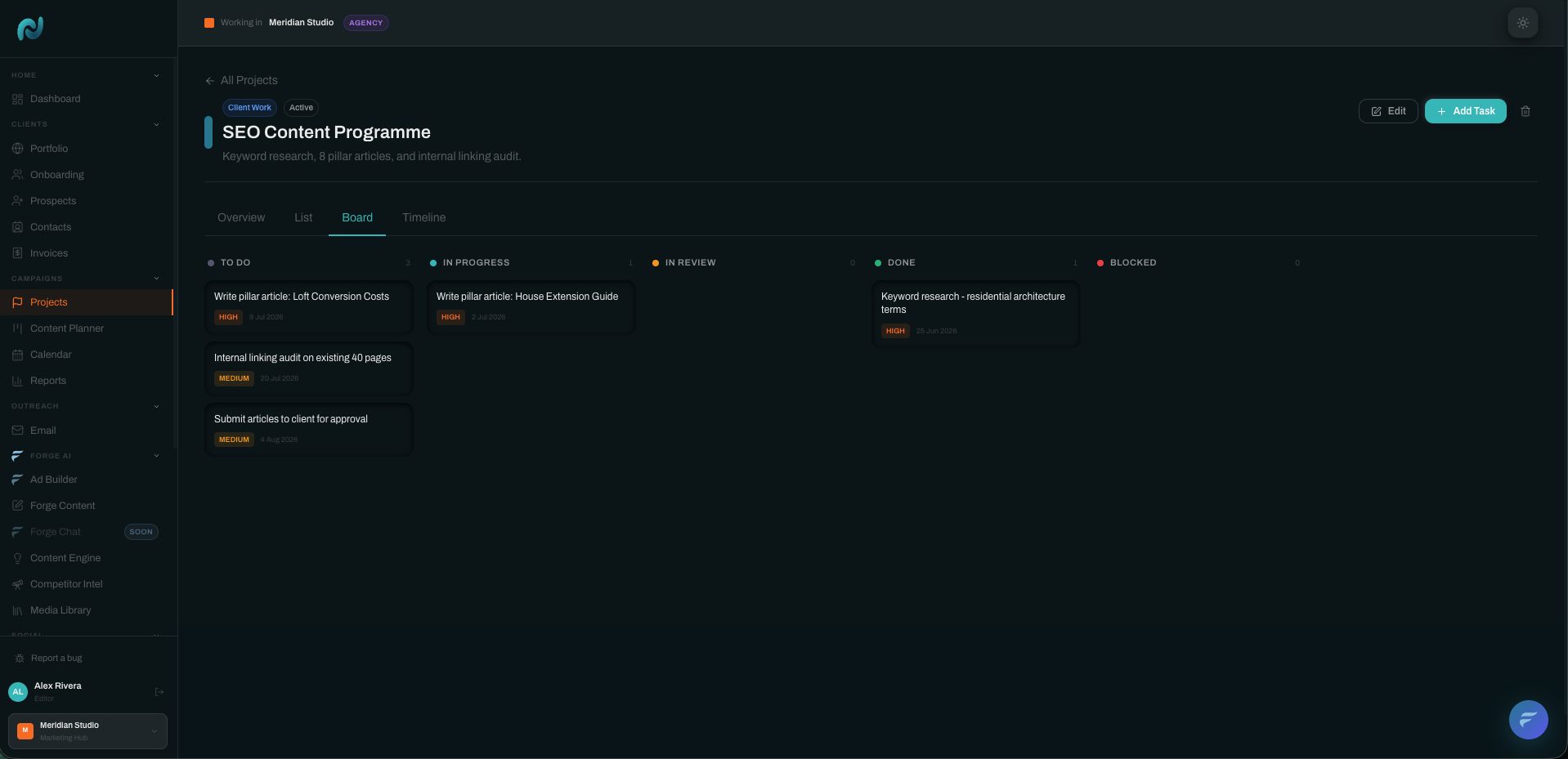Screen dimensions: 1568x759
Task: Switch to the Timeline tab
Action: pos(423,217)
